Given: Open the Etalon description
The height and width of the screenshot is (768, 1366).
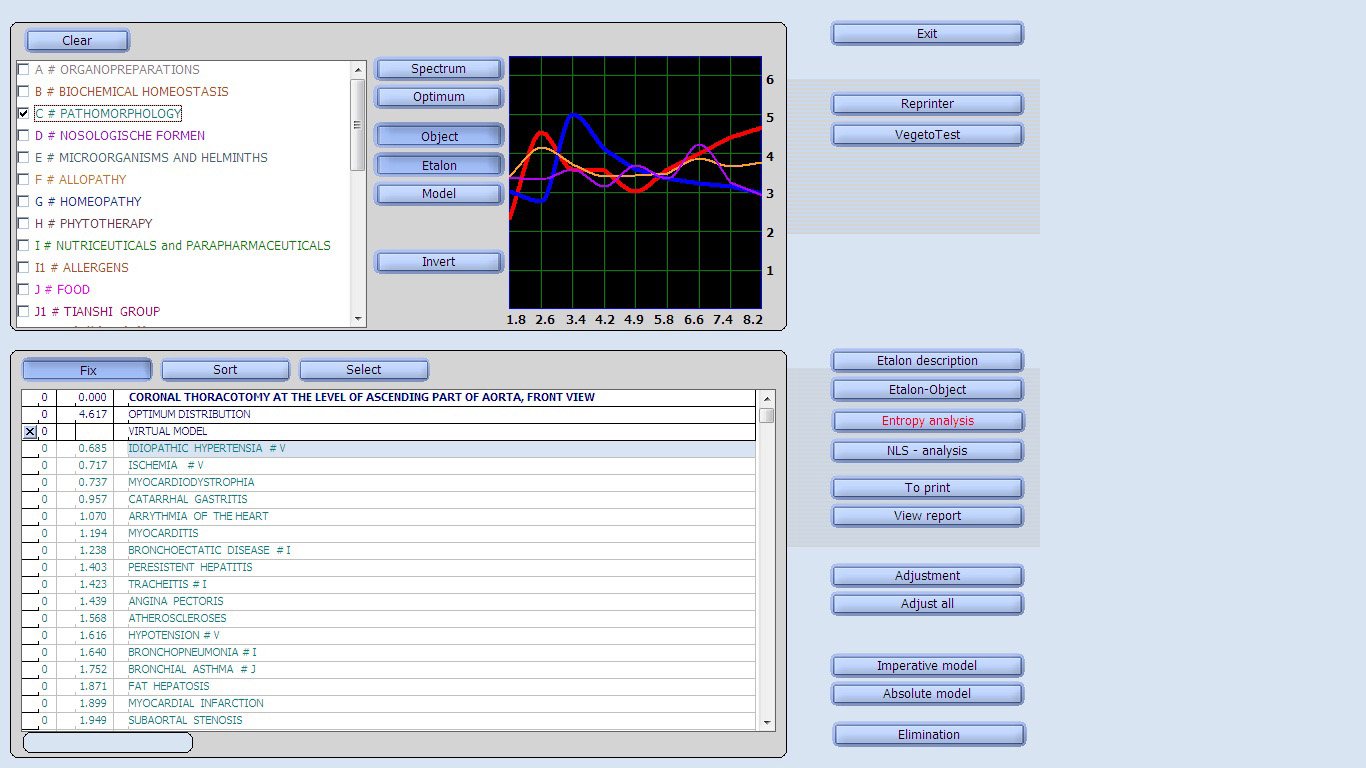Looking at the screenshot, I should click(x=927, y=361).
